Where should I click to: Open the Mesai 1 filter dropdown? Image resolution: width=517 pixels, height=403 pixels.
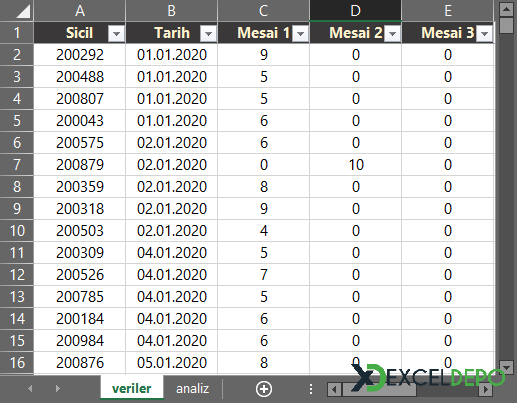click(x=300, y=33)
